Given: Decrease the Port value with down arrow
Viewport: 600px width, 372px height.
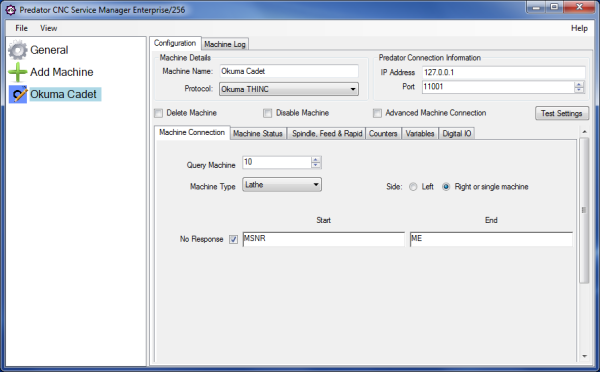Looking at the screenshot, I should pos(579,90).
